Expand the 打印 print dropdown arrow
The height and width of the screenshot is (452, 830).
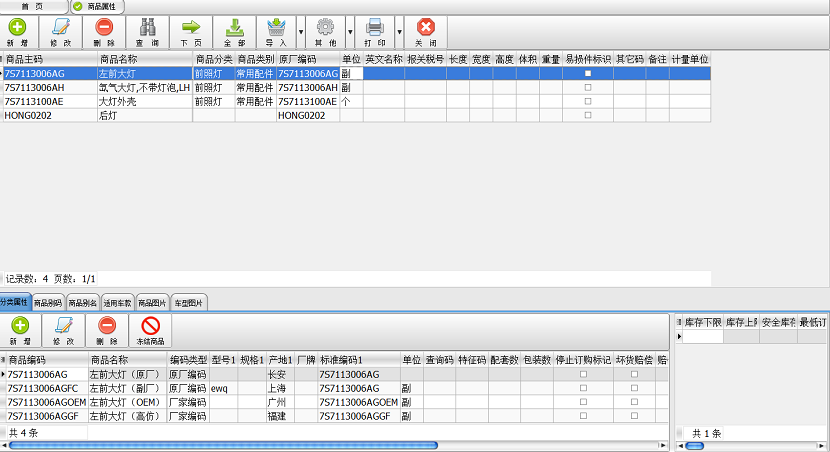(400, 32)
